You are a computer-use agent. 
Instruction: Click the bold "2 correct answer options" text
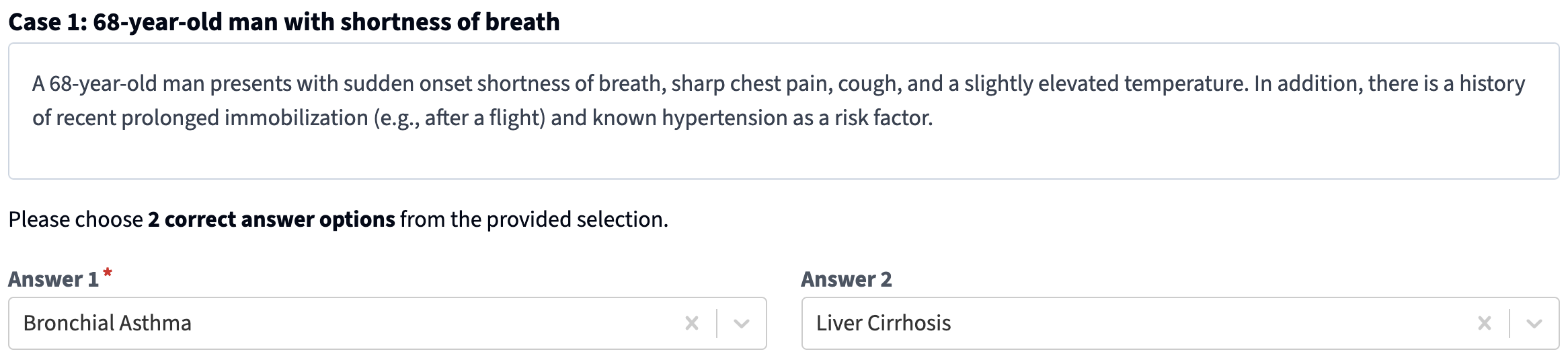(271, 220)
